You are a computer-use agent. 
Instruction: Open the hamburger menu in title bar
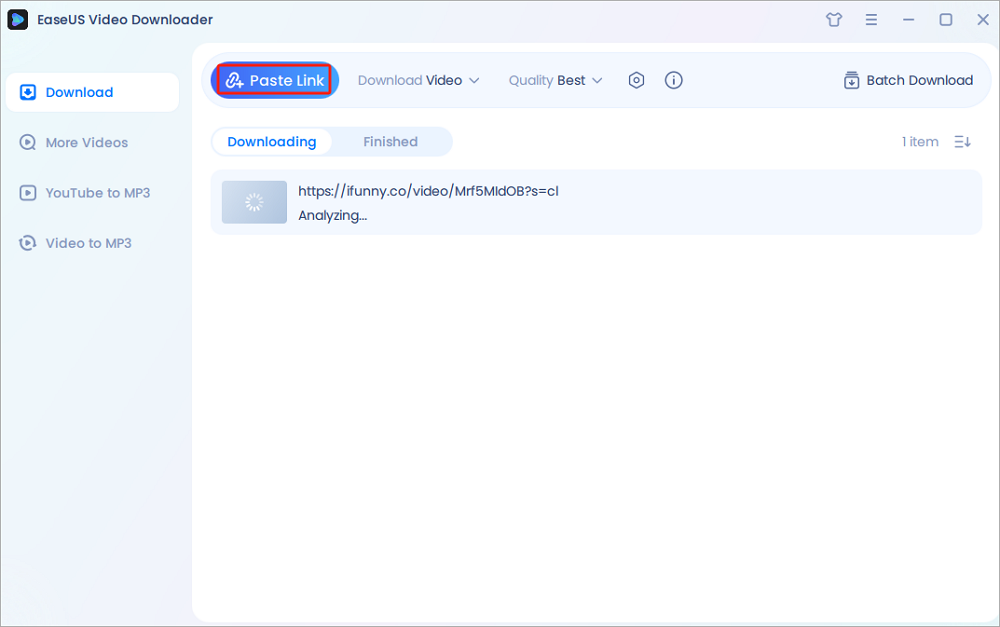pos(871,20)
